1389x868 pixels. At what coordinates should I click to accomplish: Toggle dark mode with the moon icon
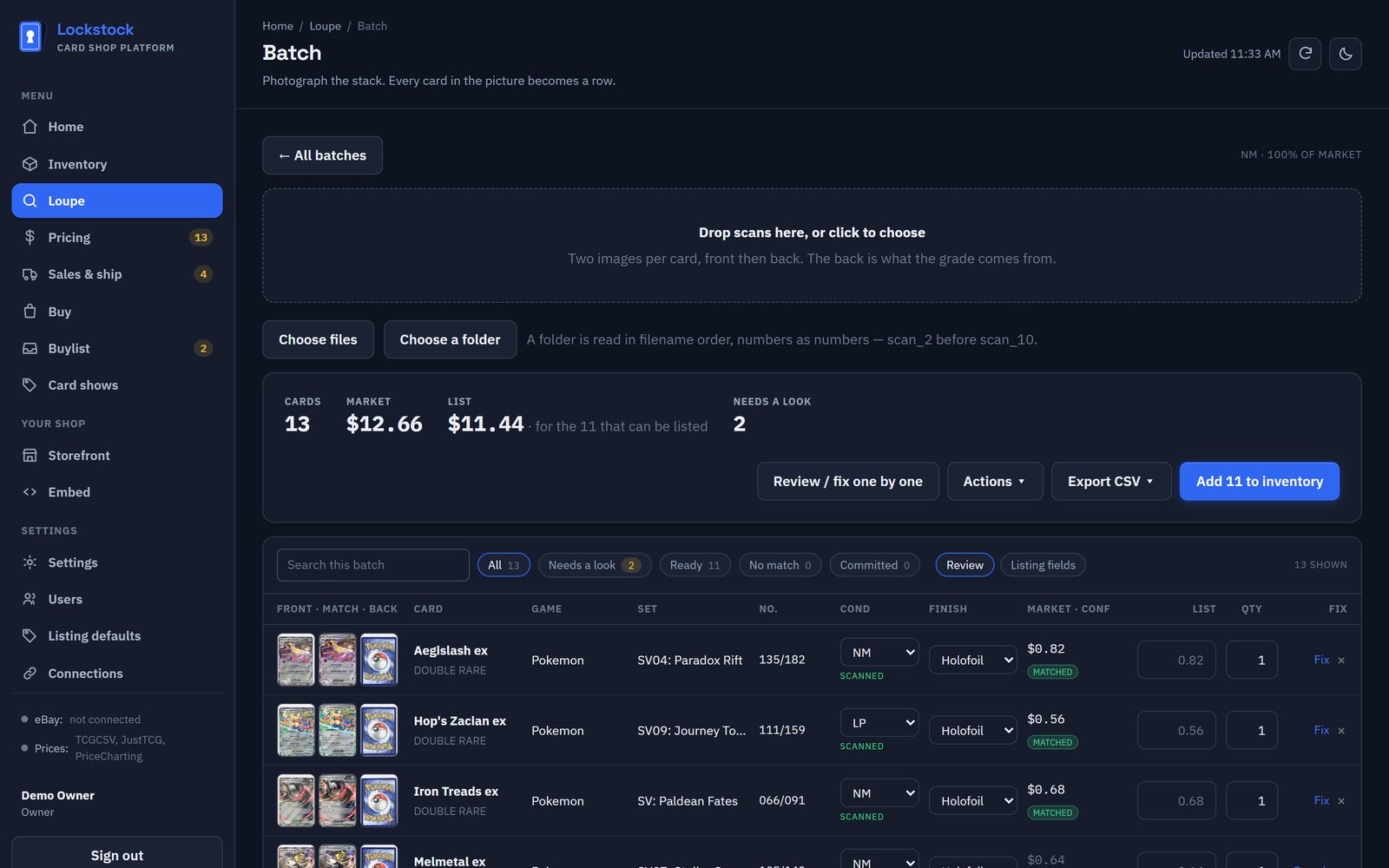[x=1346, y=54]
